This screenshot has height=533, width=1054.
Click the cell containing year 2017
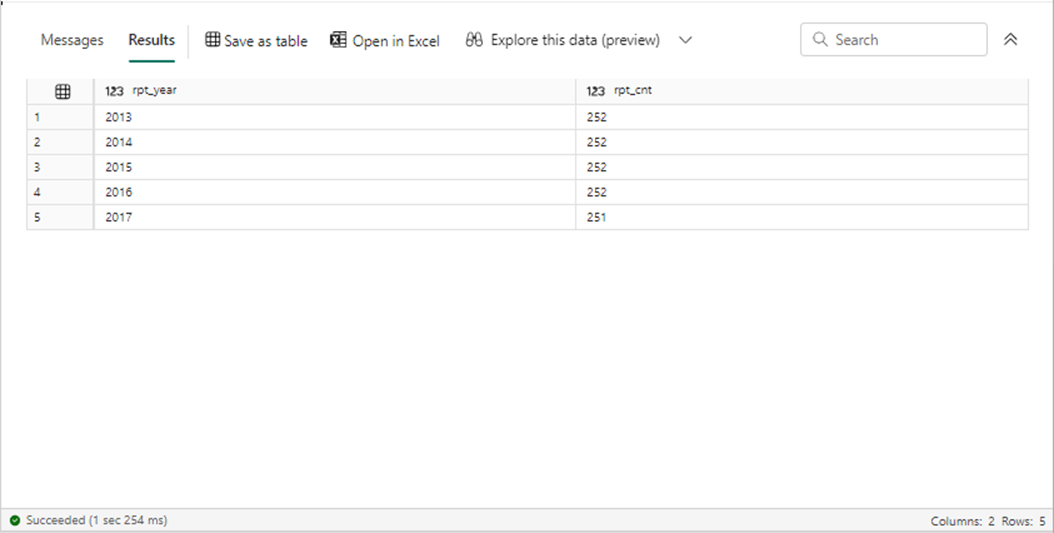[118, 217]
